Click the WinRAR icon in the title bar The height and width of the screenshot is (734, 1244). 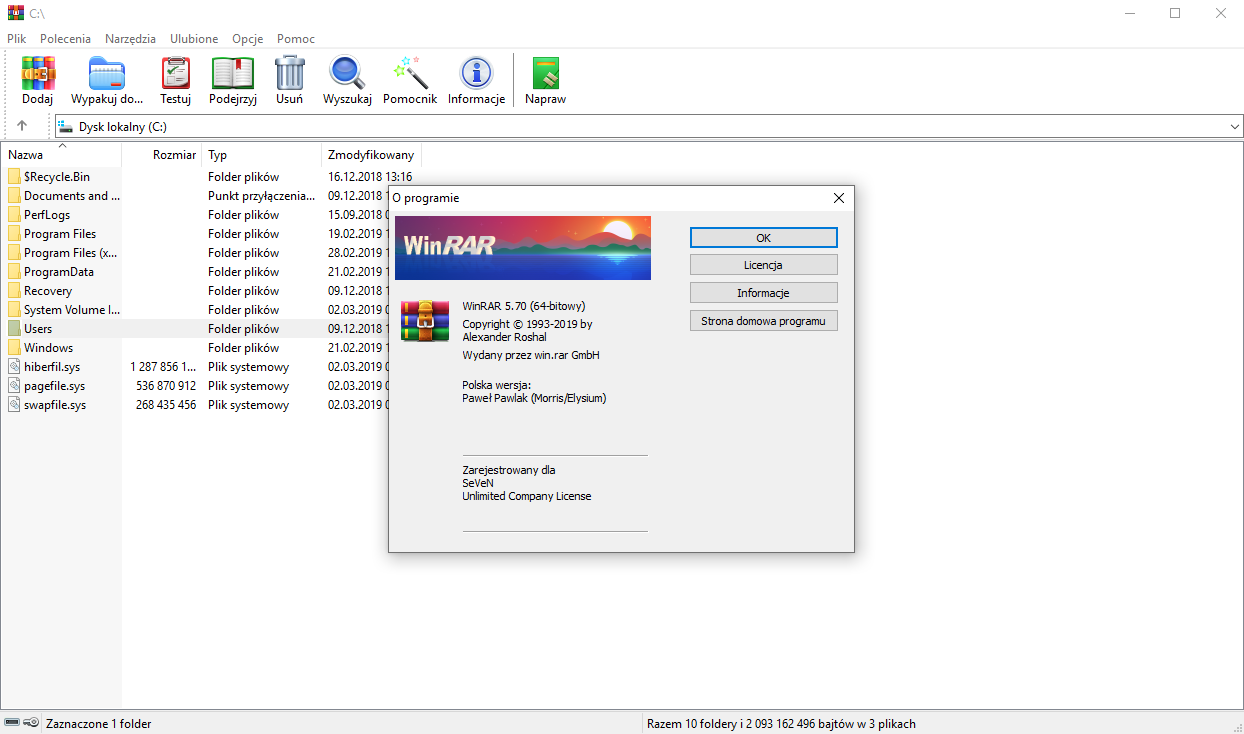15,13
